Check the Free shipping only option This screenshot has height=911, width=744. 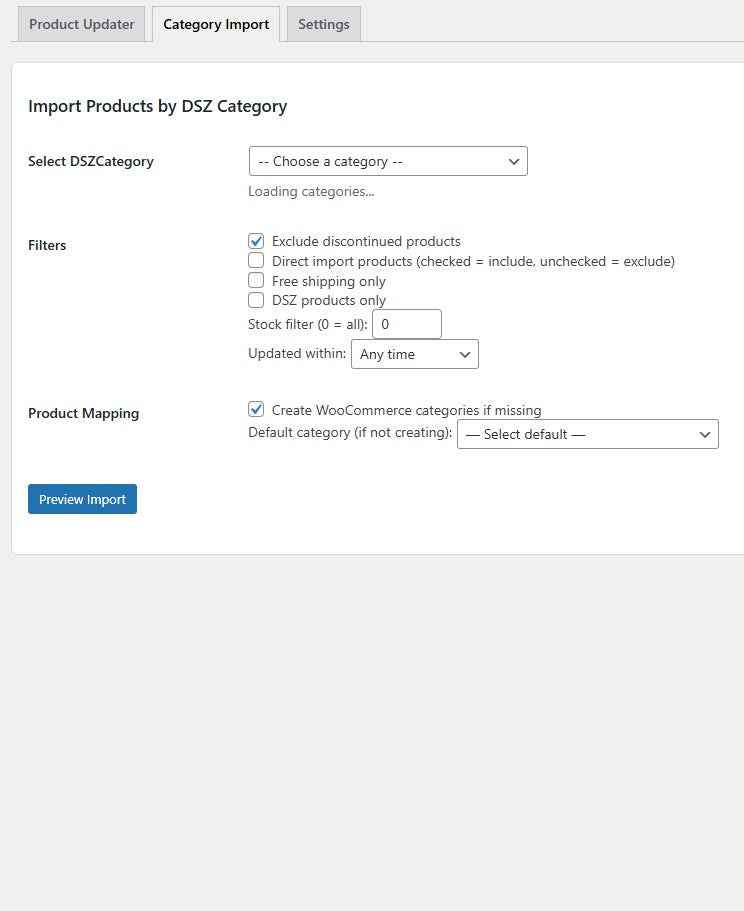[256, 280]
